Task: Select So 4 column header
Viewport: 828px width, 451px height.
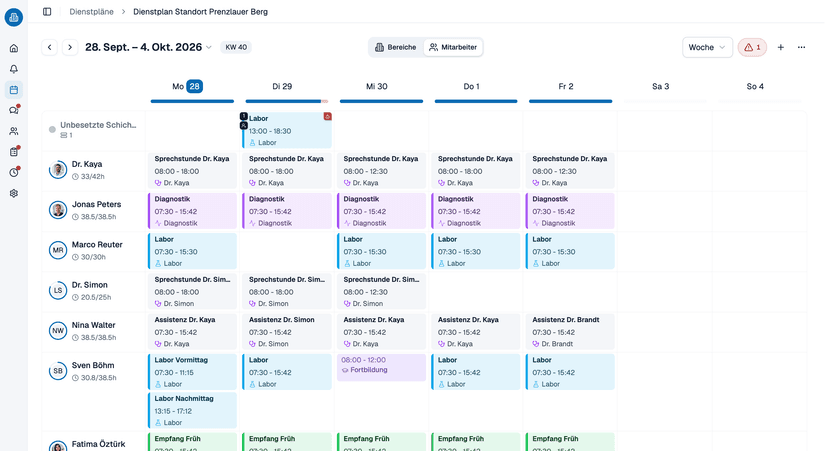Action: click(755, 86)
